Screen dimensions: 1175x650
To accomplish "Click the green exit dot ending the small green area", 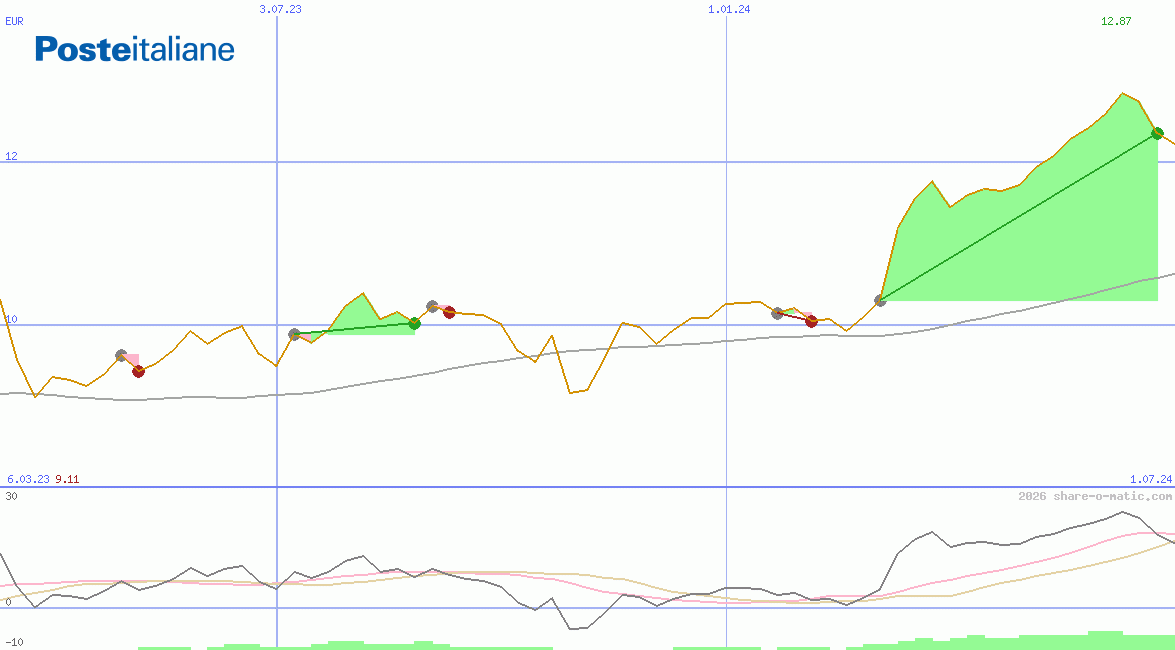I will [x=414, y=323].
